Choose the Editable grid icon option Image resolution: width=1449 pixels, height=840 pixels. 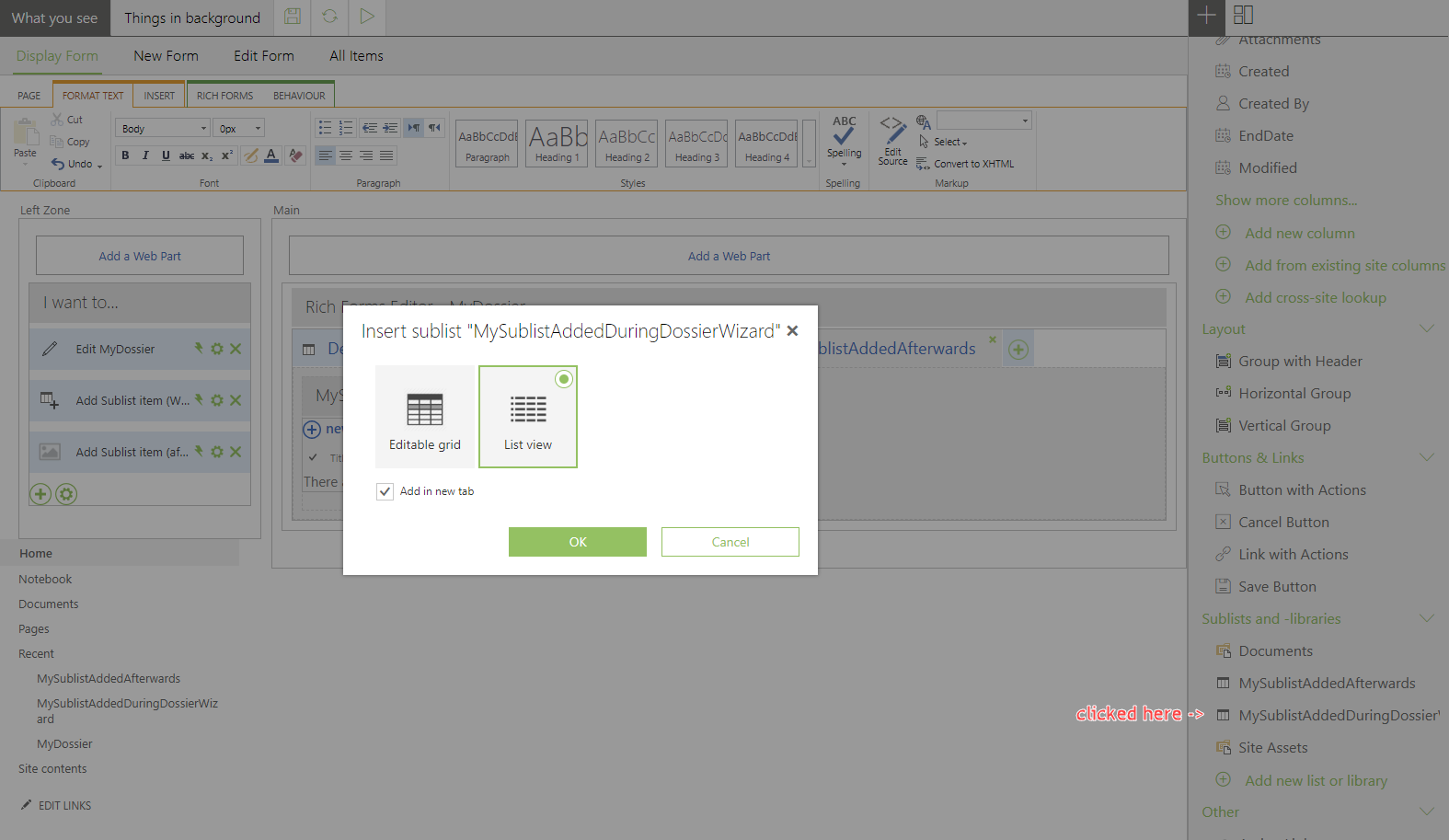425,416
